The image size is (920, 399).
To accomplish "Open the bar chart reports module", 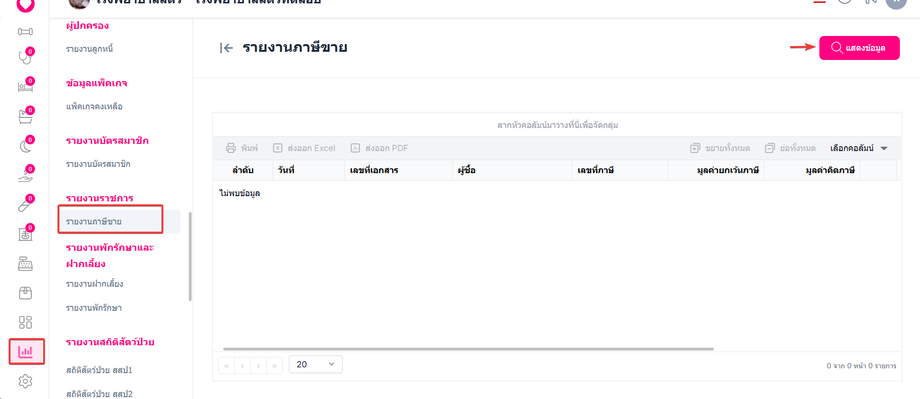I will pyautogui.click(x=25, y=351).
